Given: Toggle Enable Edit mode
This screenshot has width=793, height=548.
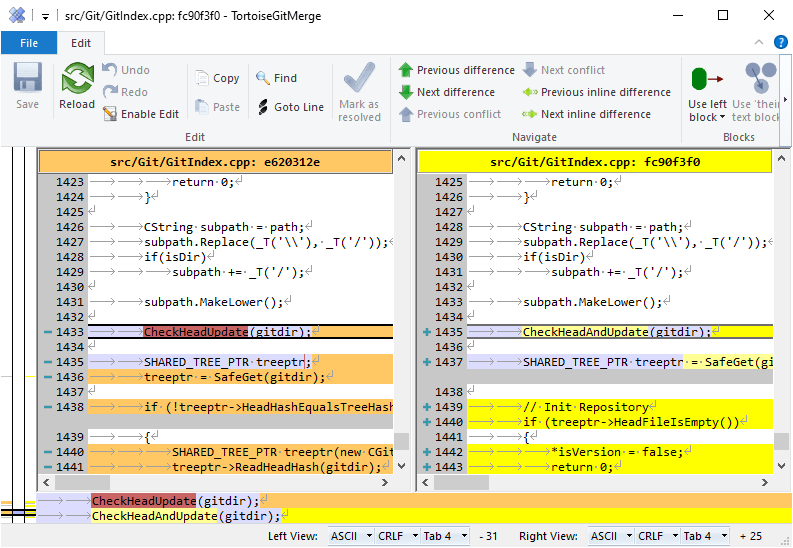Looking at the screenshot, I should click(x=141, y=114).
